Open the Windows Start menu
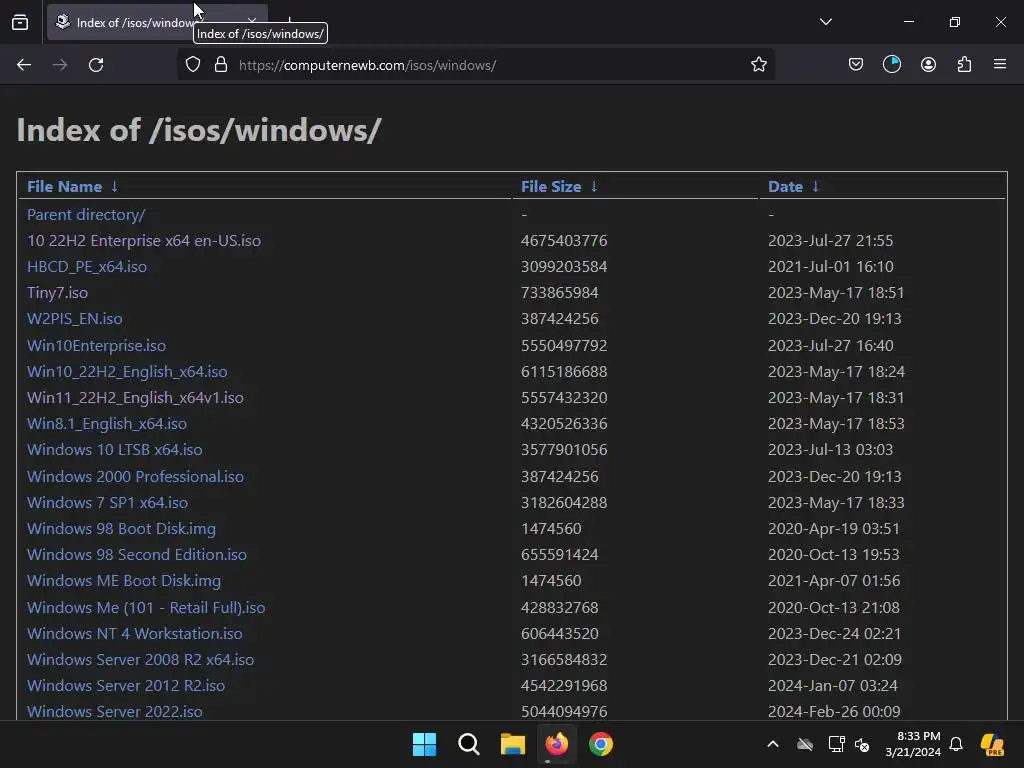Image resolution: width=1024 pixels, height=768 pixels. pyautogui.click(x=424, y=744)
